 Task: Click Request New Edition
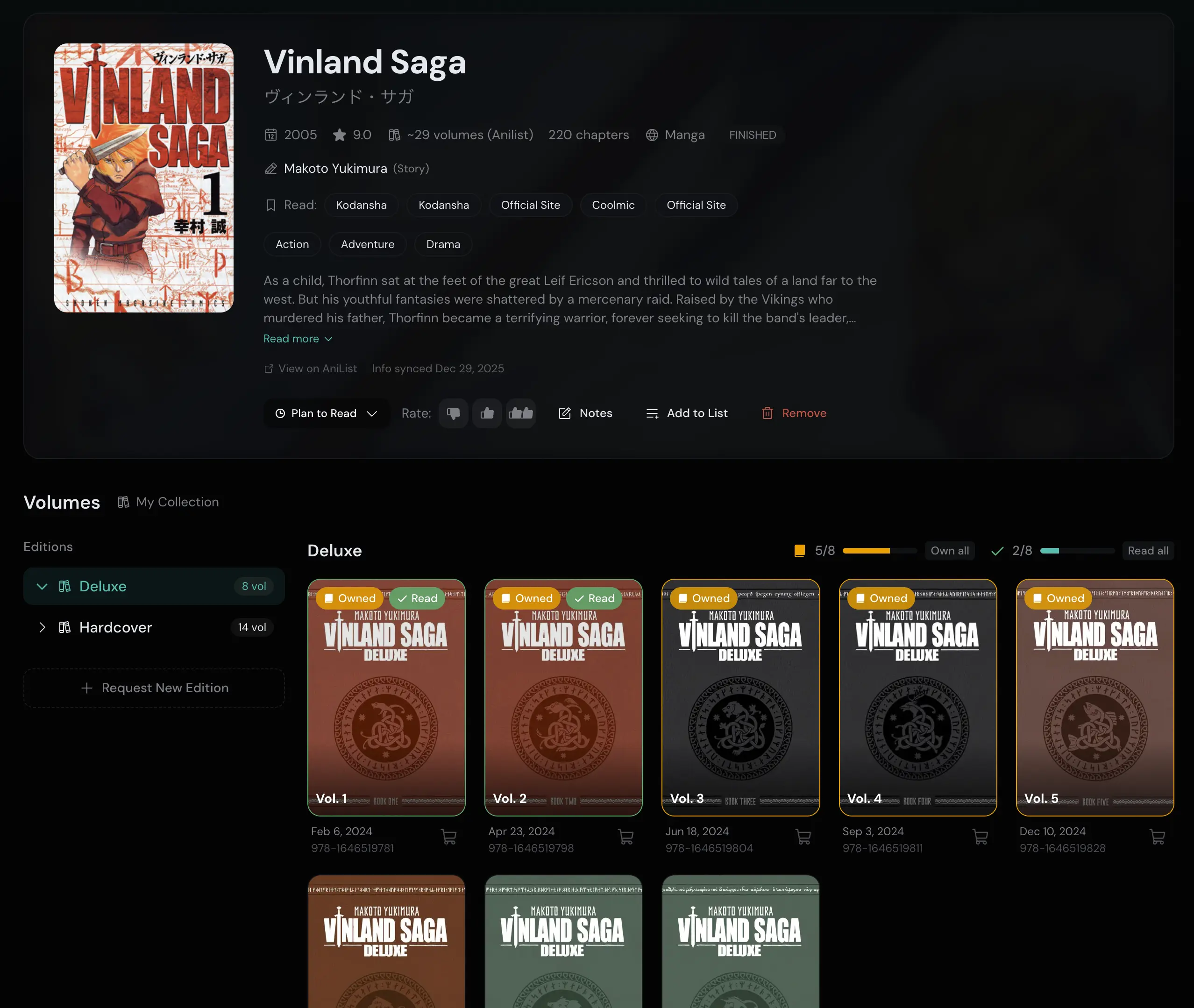[154, 688]
